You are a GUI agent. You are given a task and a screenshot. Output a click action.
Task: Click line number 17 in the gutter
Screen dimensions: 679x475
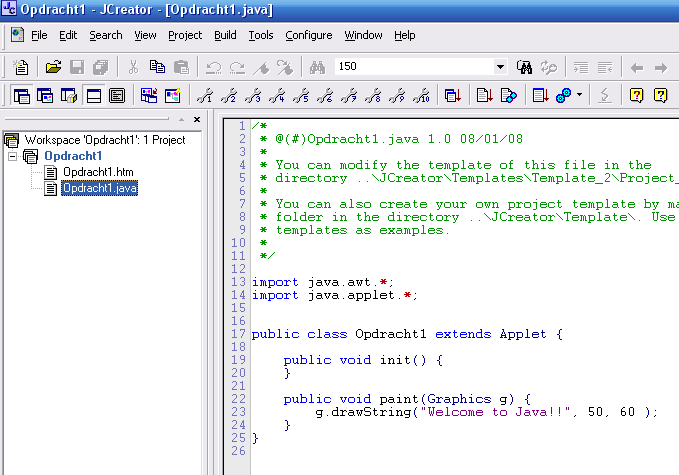(238, 334)
